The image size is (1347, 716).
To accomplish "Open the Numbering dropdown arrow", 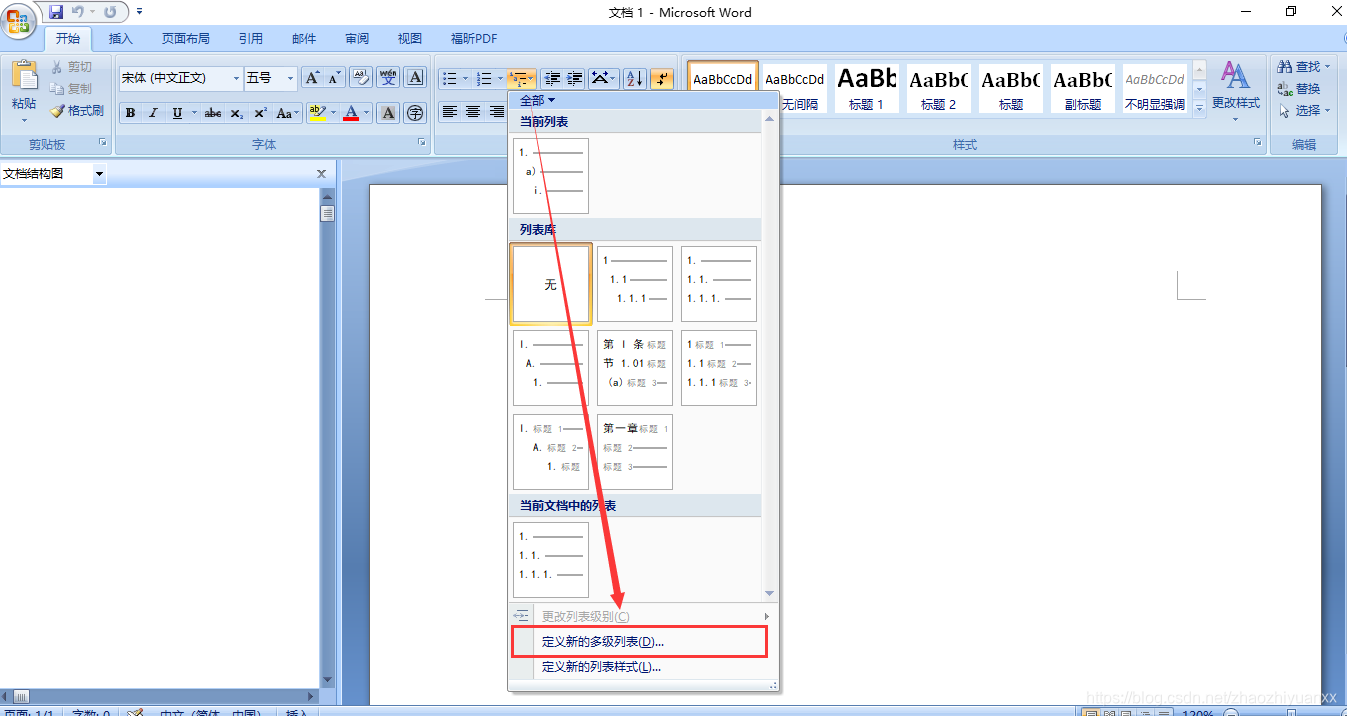I will pyautogui.click(x=499, y=78).
